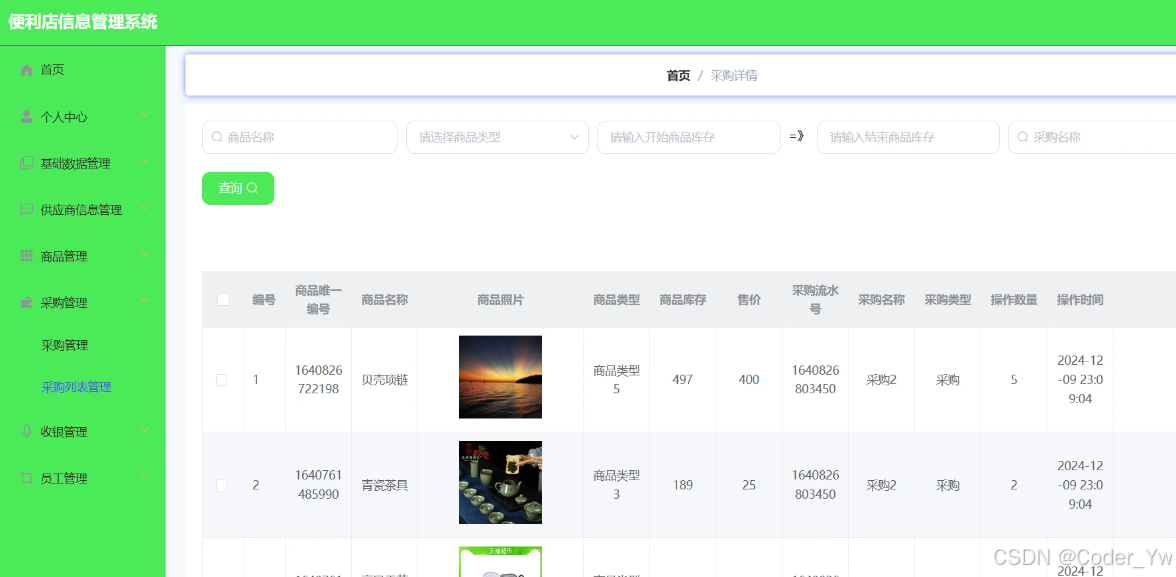The height and width of the screenshot is (577, 1176).
Task: Click the 便利店信息管理系统 title
Action: (x=82, y=22)
